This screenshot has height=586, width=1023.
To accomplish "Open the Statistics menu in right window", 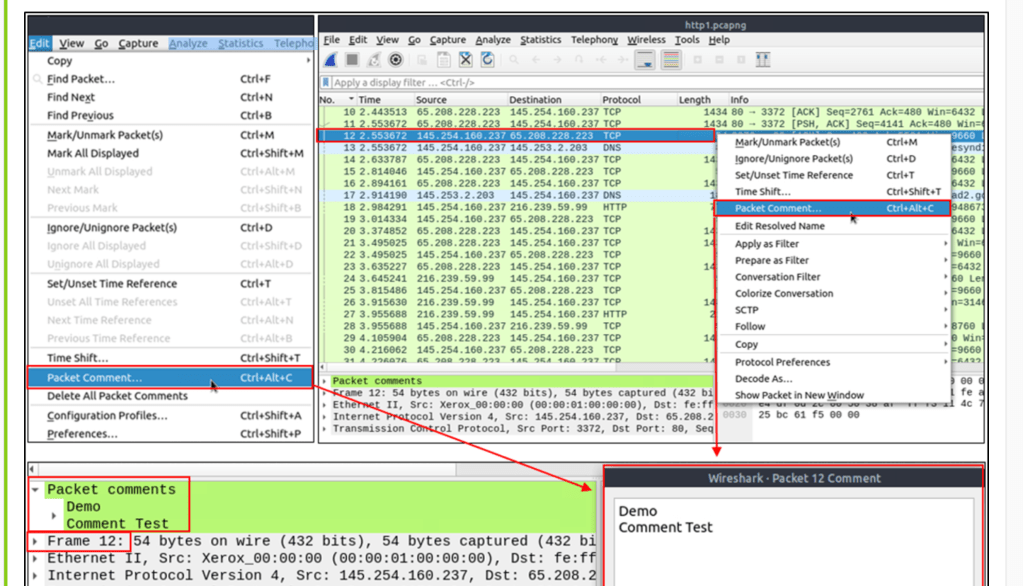I will coord(540,40).
